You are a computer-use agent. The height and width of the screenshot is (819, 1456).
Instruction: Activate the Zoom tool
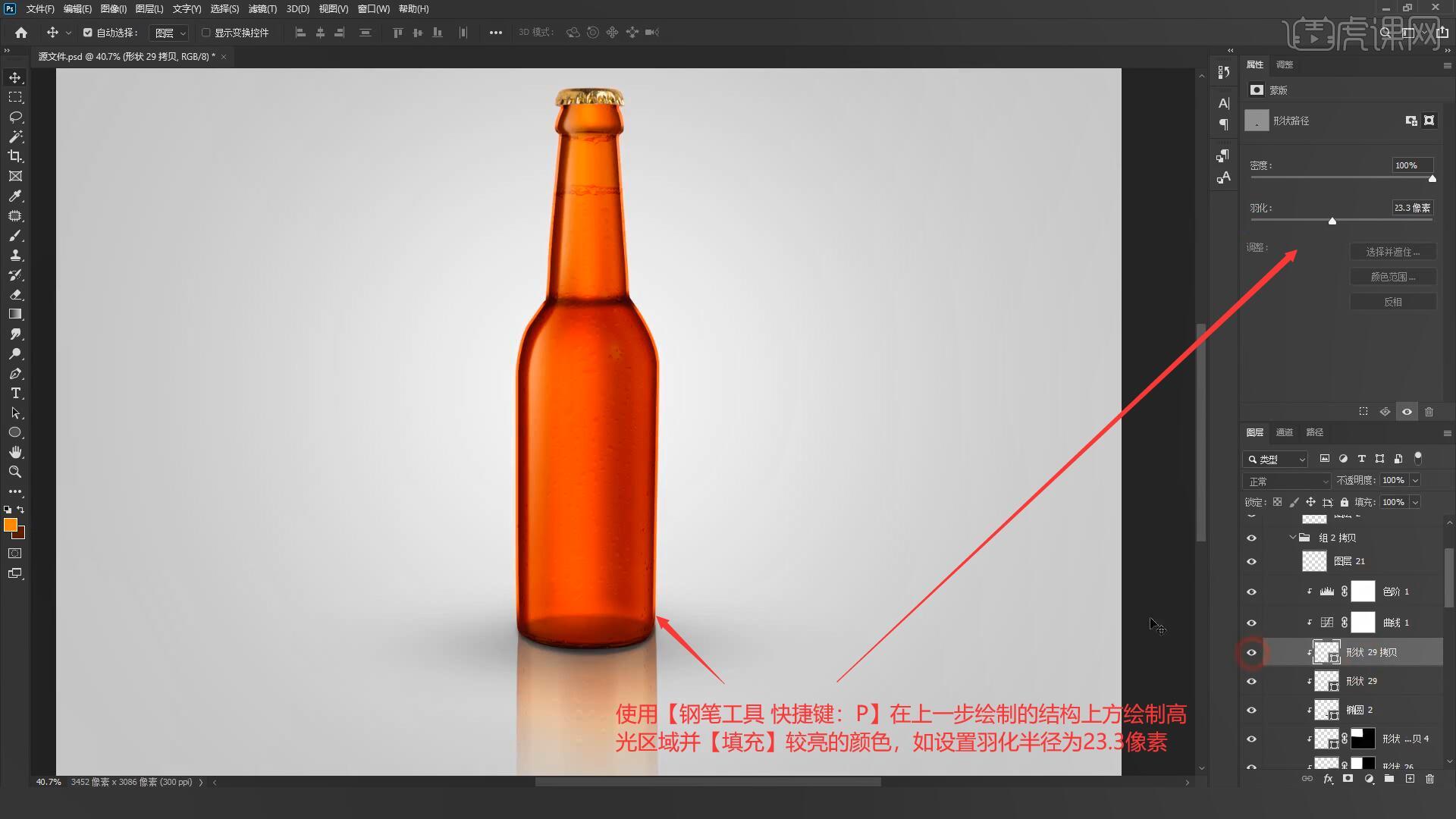[15, 472]
